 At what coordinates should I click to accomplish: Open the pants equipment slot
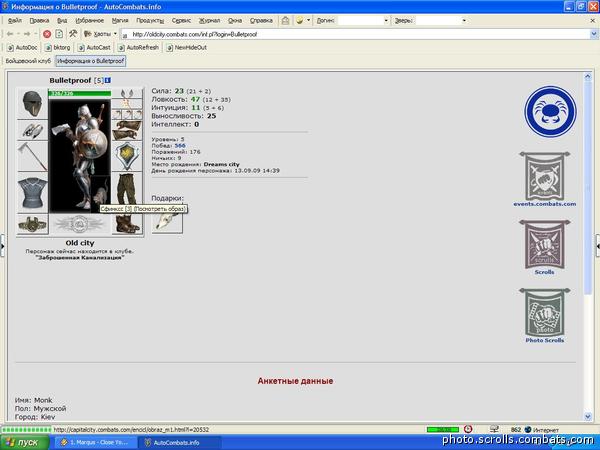click(127, 189)
